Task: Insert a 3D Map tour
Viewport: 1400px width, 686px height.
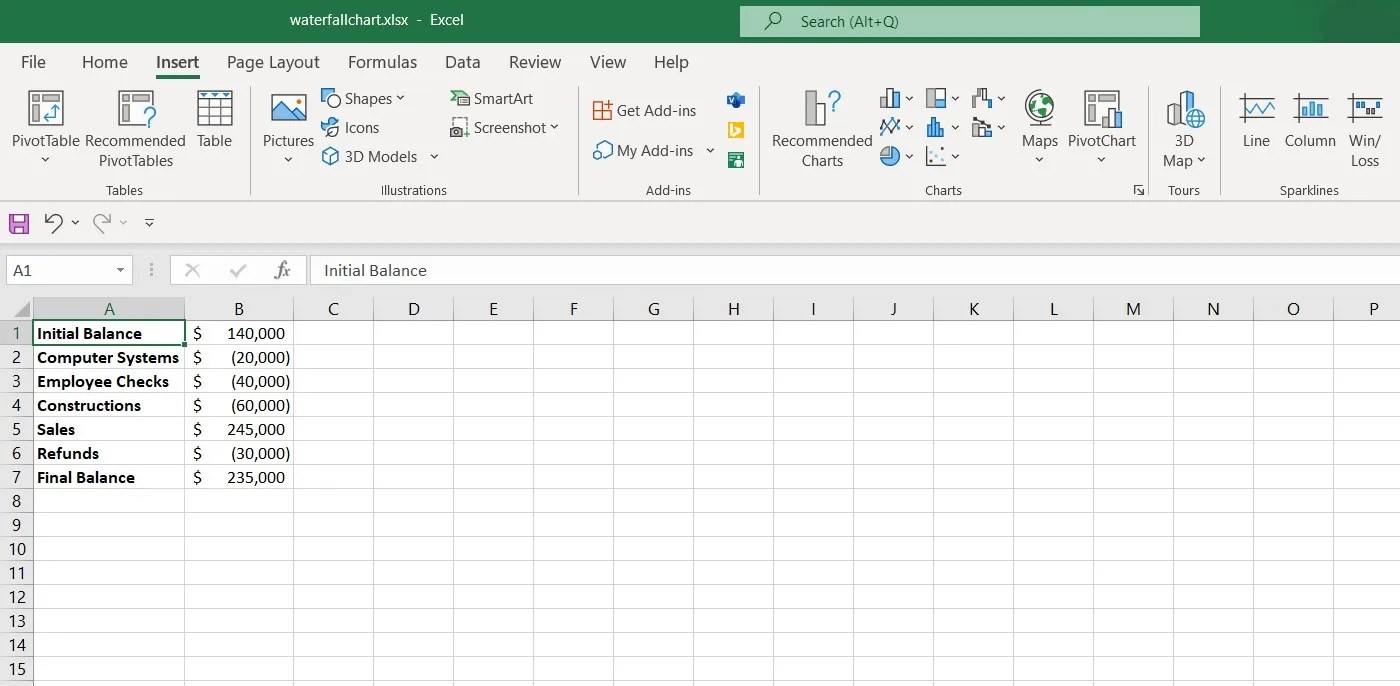Action: point(1184,125)
